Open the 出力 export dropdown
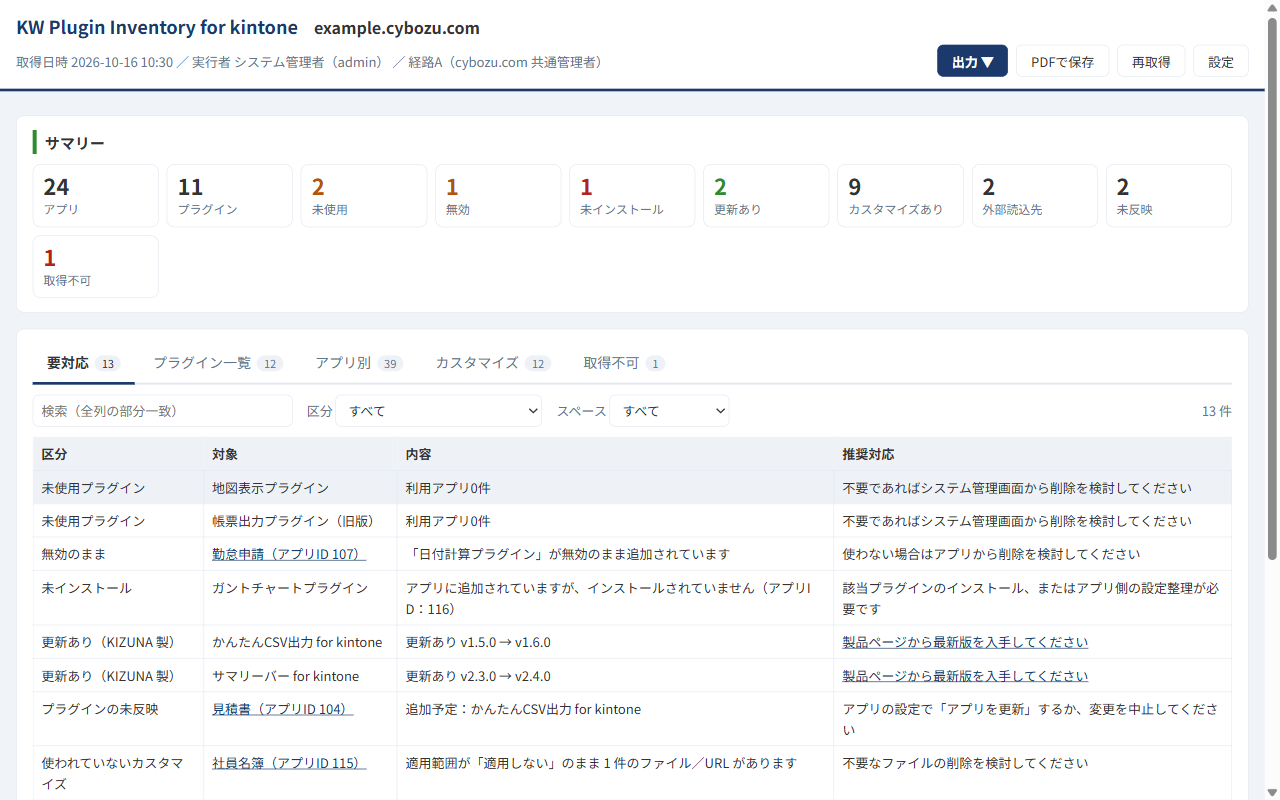Viewport: 1280px width, 800px height. point(972,61)
